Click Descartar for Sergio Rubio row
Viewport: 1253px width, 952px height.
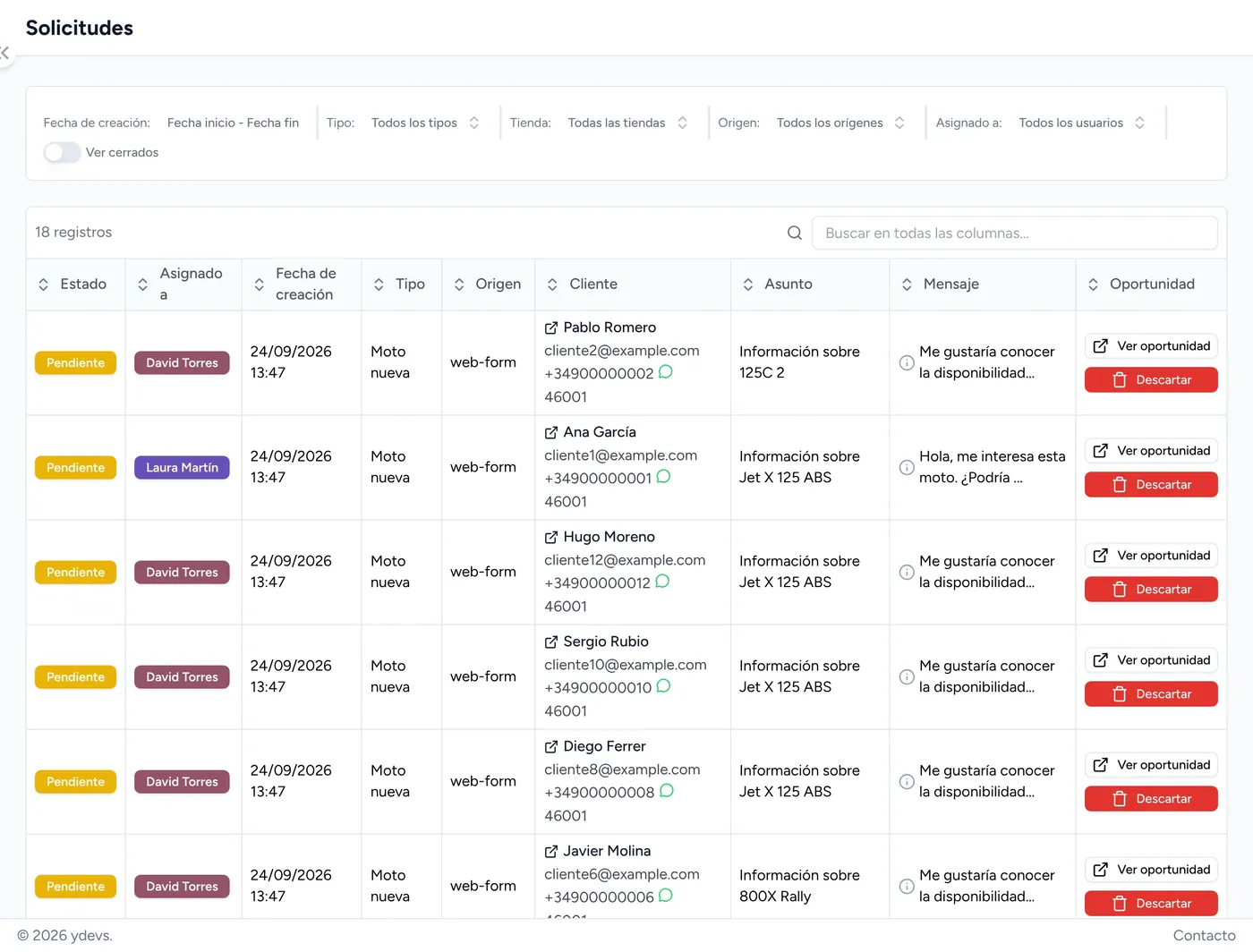pyautogui.click(x=1151, y=694)
